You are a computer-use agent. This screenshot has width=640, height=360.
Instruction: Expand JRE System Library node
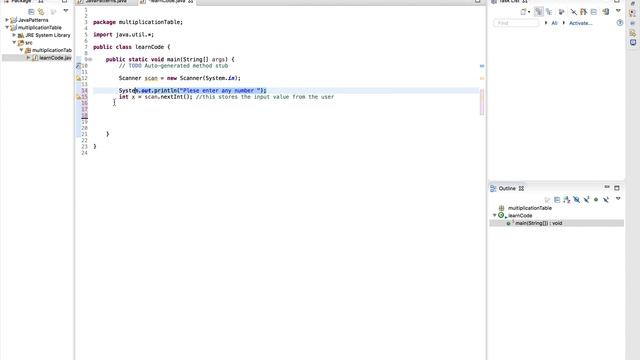pyautogui.click(x=14, y=35)
